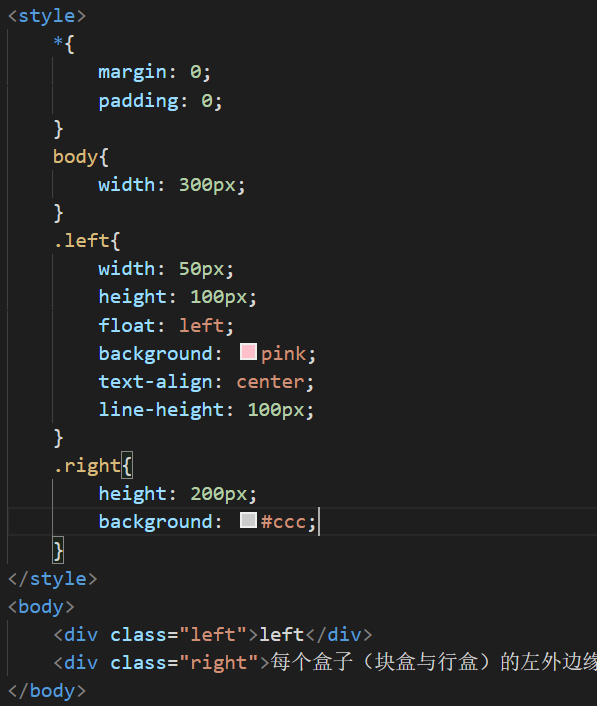Image resolution: width=597 pixels, height=706 pixels.
Task: Click the Chinese text inside right div
Action: [434, 662]
